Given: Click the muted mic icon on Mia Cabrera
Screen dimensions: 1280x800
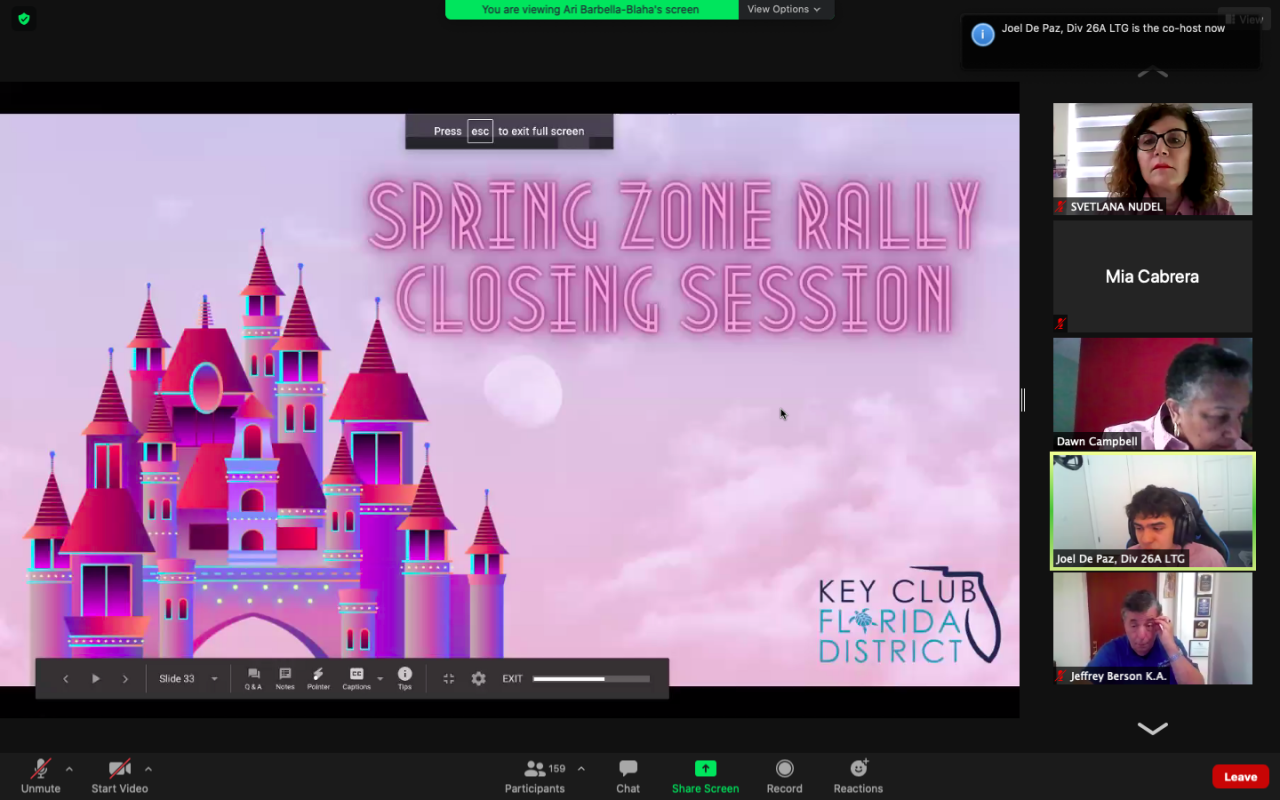Looking at the screenshot, I should (1061, 323).
